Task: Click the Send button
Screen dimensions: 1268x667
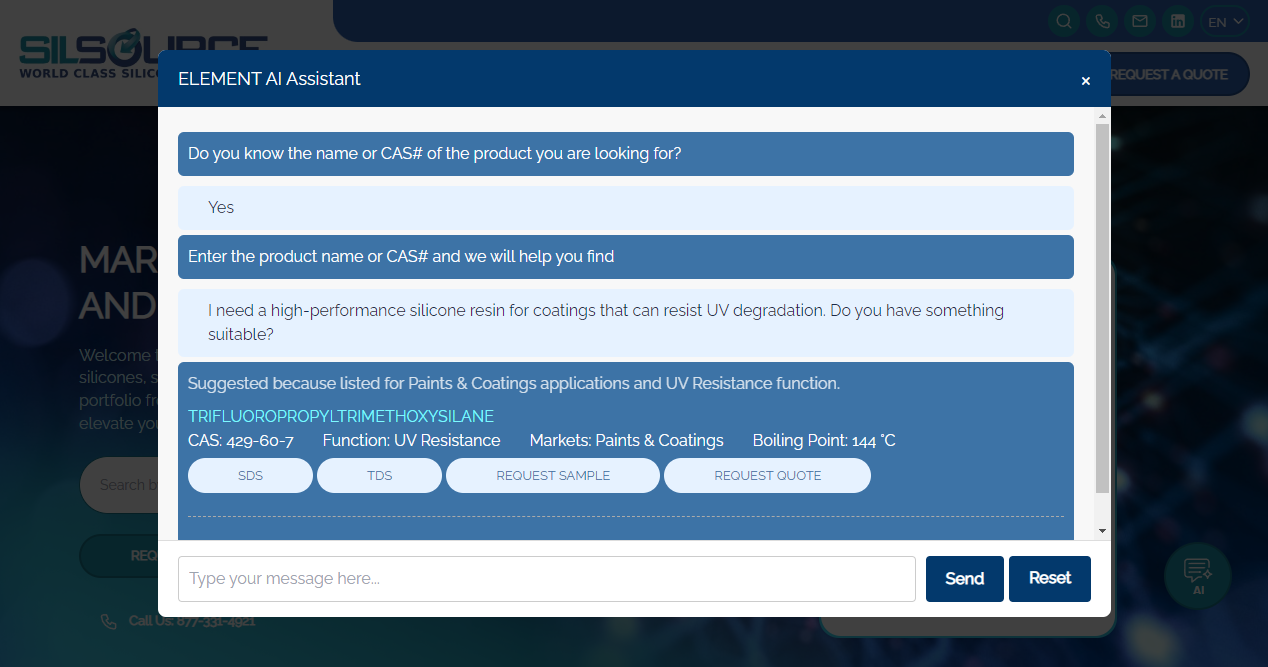Action: pyautogui.click(x=964, y=579)
